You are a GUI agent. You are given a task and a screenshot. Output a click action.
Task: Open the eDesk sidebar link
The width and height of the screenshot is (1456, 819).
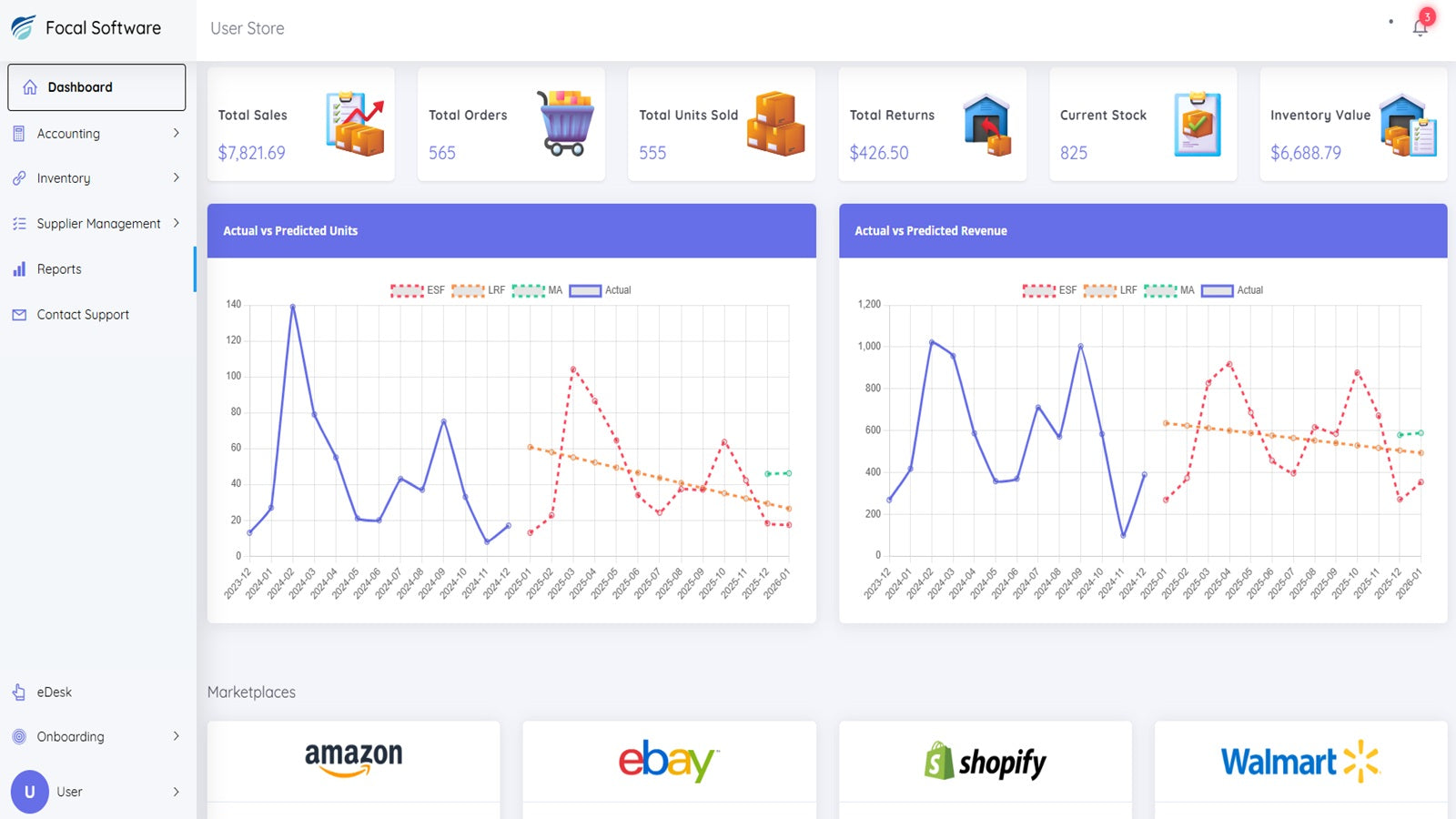[x=54, y=693]
